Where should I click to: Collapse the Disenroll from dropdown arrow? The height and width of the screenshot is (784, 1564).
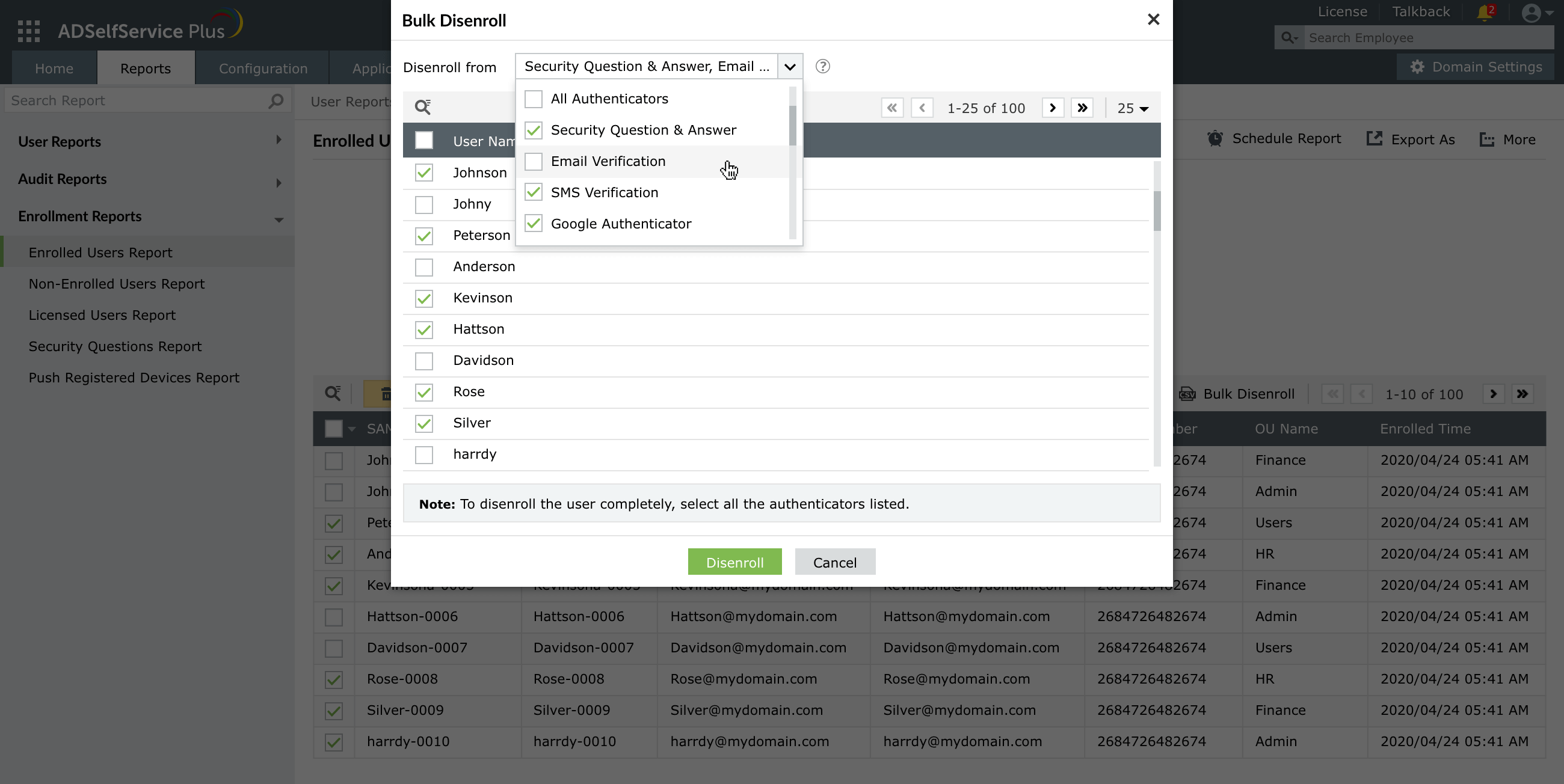[x=789, y=67]
